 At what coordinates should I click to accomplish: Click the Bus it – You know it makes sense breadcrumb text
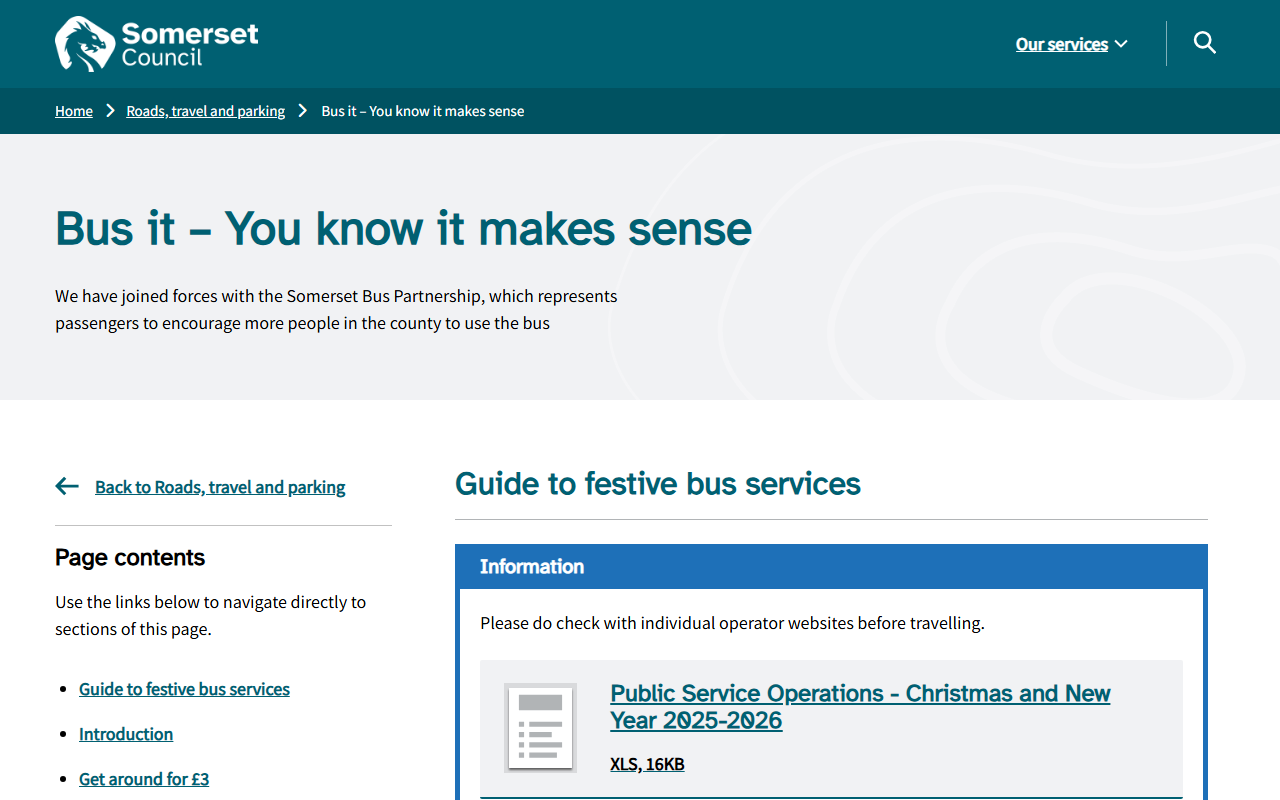(423, 111)
